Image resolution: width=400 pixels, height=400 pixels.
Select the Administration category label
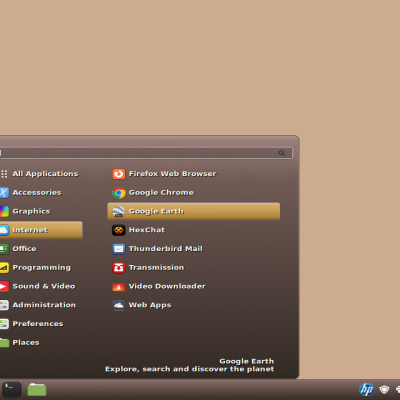(x=44, y=305)
